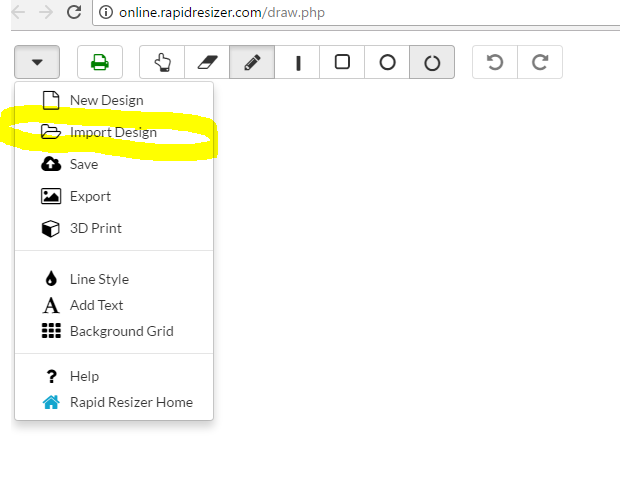620x501 pixels.
Task: Click the browser back arrow
Action: coord(18,12)
